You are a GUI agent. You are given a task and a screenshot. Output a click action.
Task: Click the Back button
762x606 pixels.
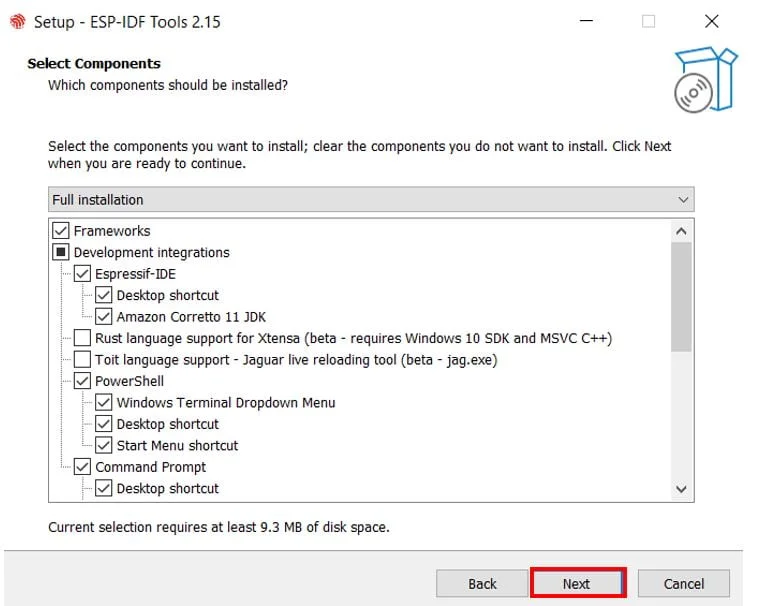coord(482,583)
